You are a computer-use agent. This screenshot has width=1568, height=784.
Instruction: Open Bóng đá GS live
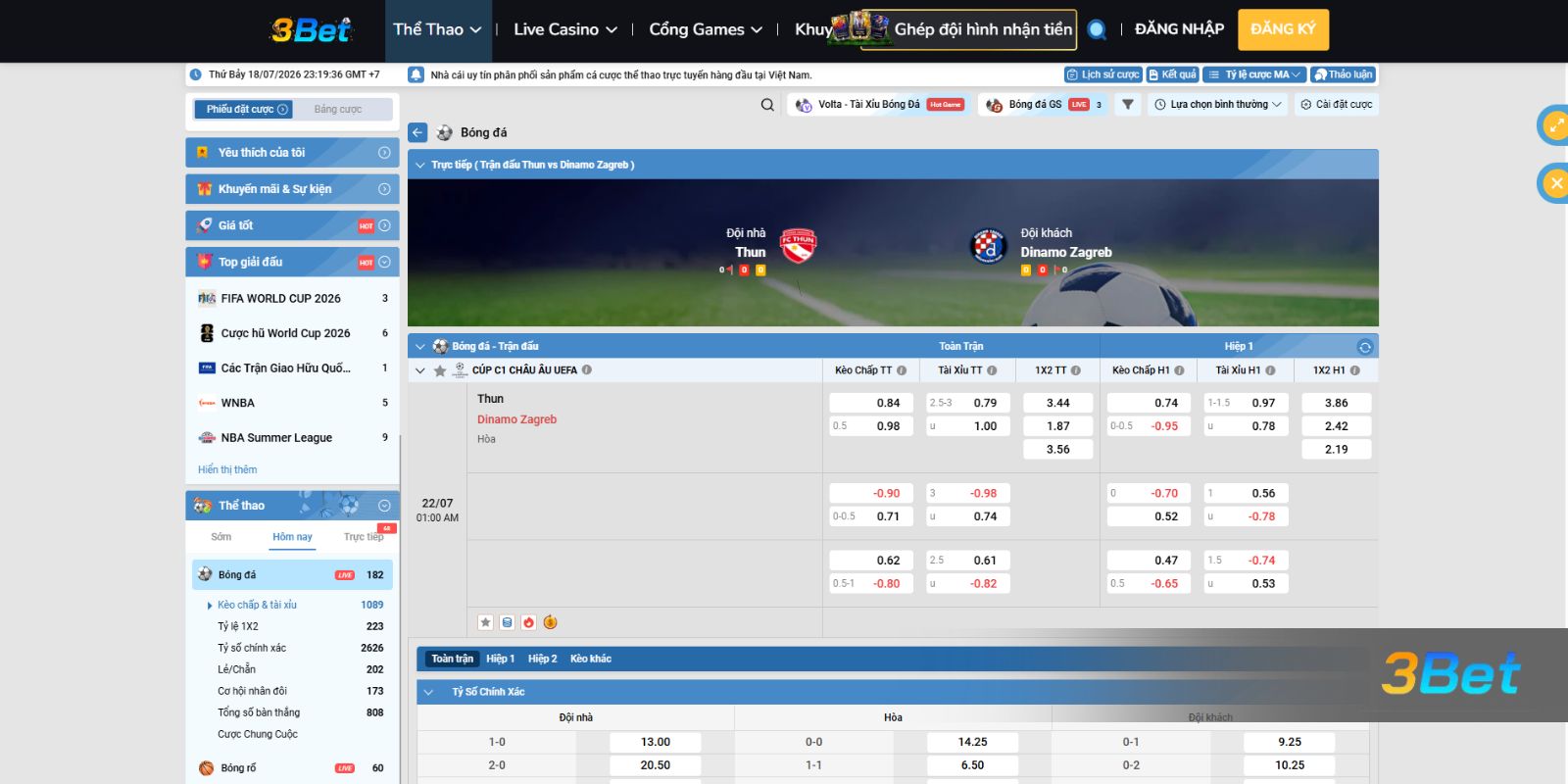(1044, 105)
